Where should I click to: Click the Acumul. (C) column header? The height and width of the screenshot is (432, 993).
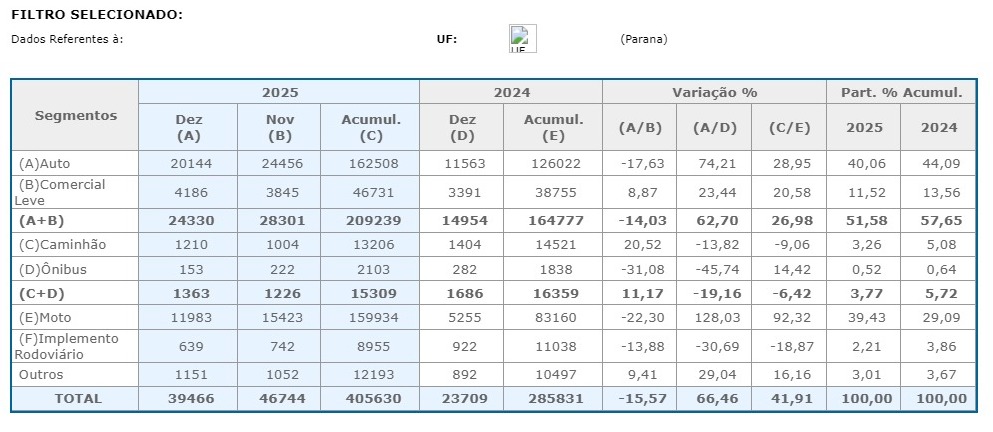point(370,127)
